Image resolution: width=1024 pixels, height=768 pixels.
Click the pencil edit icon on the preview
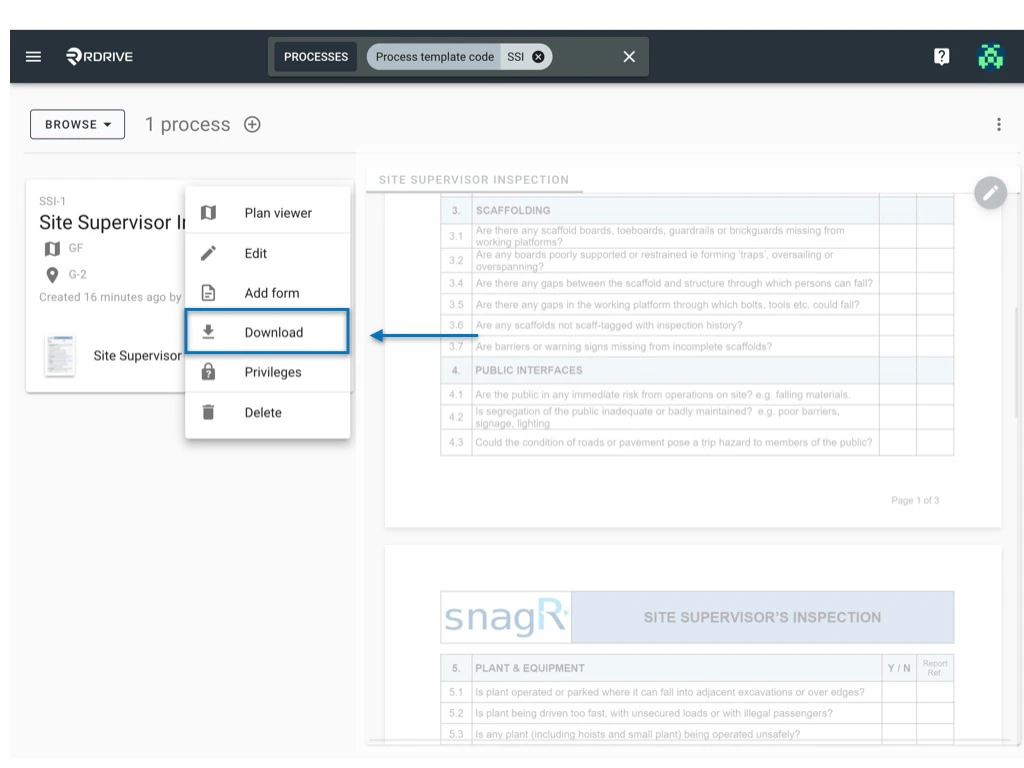click(x=989, y=192)
